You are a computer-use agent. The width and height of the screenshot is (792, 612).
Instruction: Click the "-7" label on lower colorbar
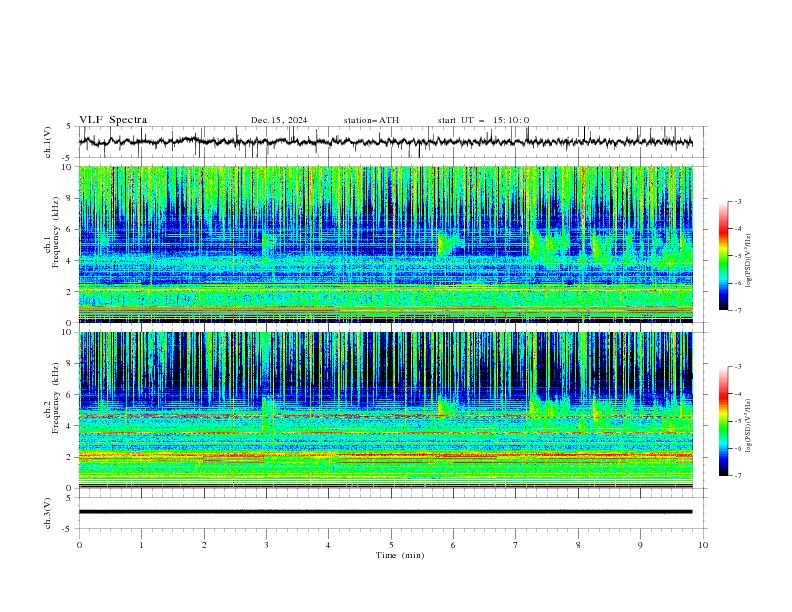tap(738, 476)
